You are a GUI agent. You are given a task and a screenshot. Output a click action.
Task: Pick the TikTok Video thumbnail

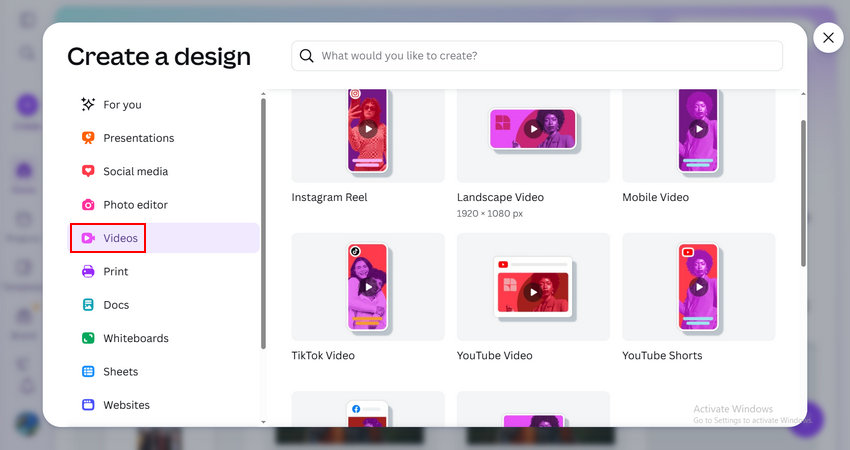368,287
